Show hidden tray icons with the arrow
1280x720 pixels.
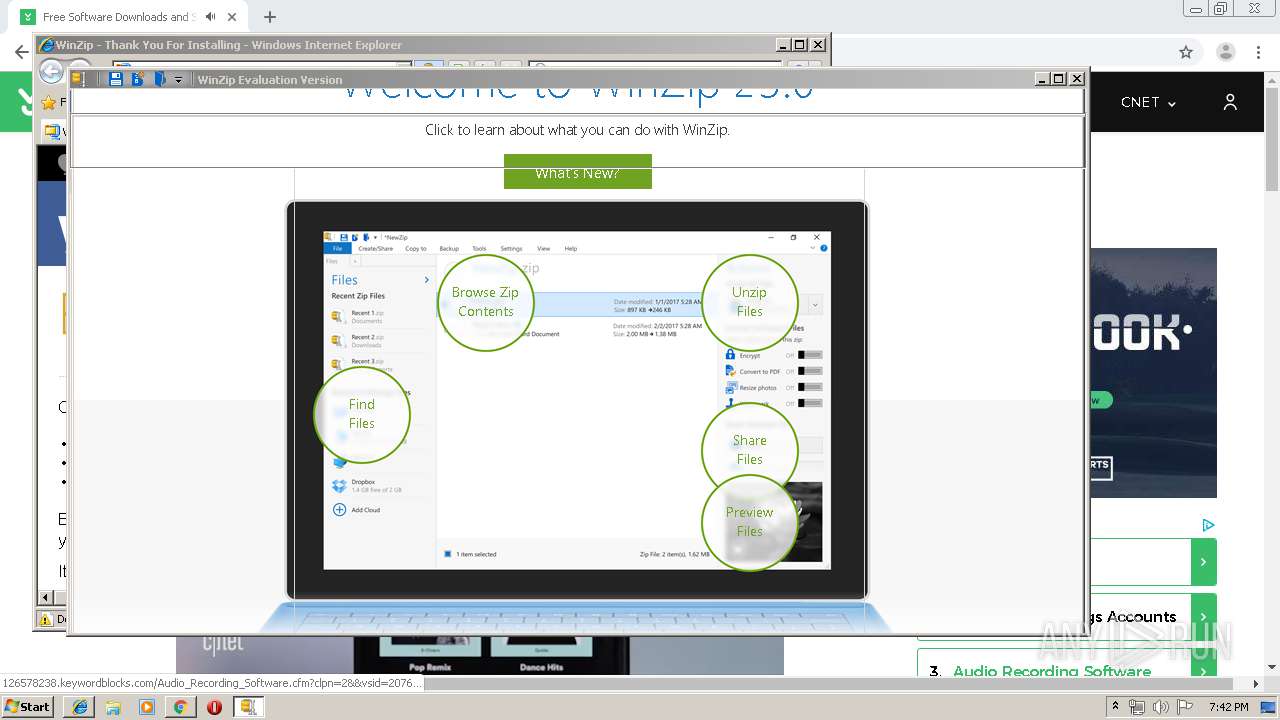[1116, 706]
